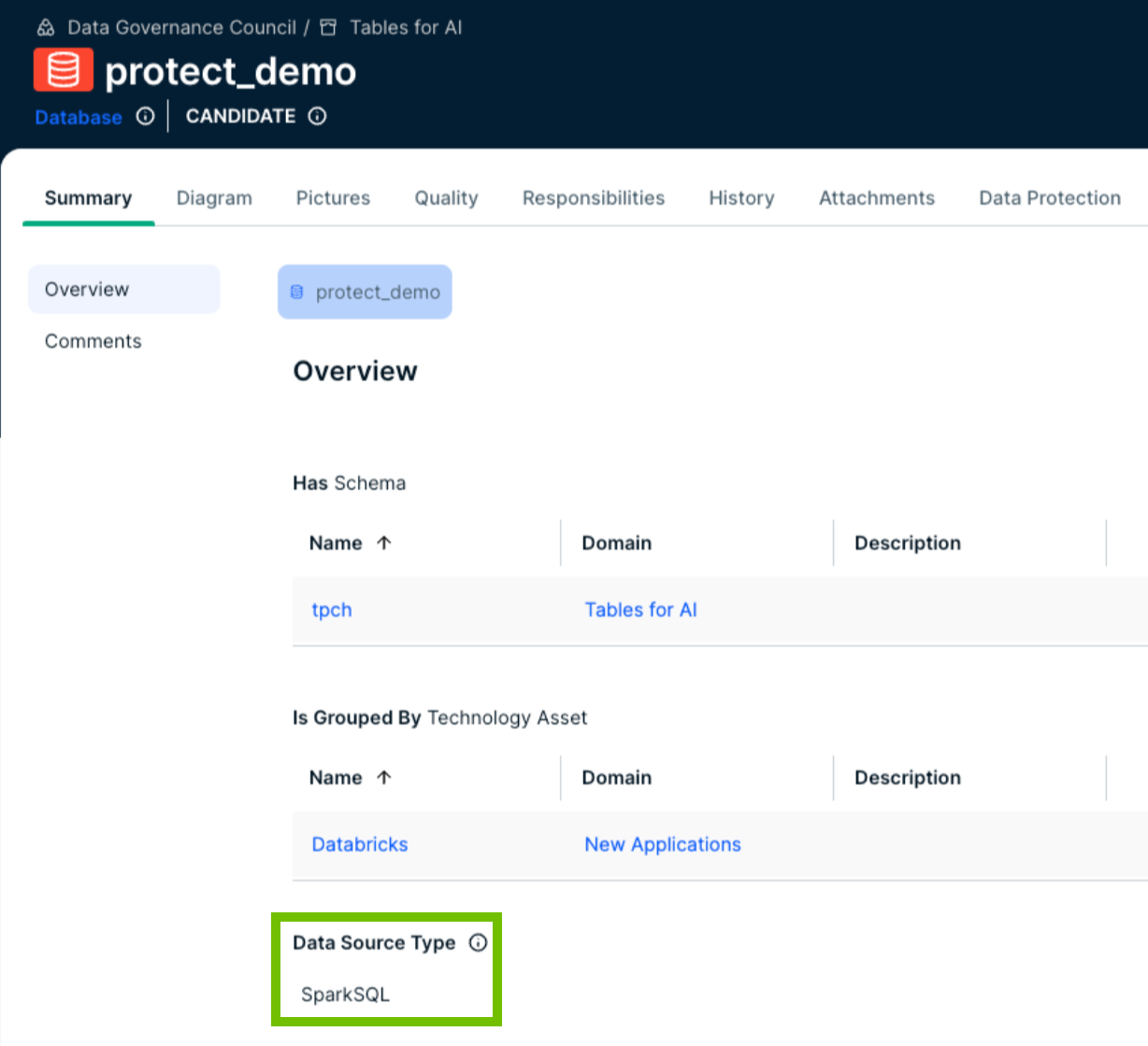The width and height of the screenshot is (1148, 1046).
Task: Open the New Applications domain link
Action: click(662, 844)
